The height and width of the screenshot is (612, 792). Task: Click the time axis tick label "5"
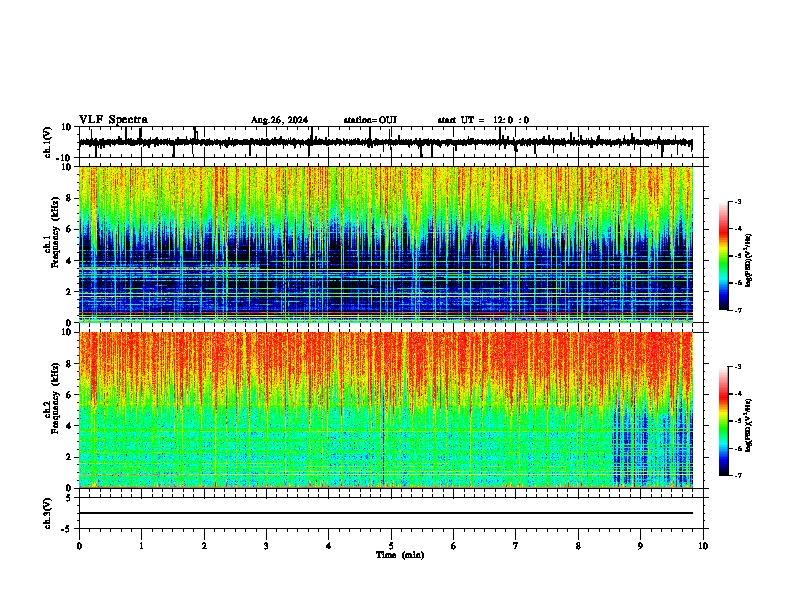[x=391, y=546]
